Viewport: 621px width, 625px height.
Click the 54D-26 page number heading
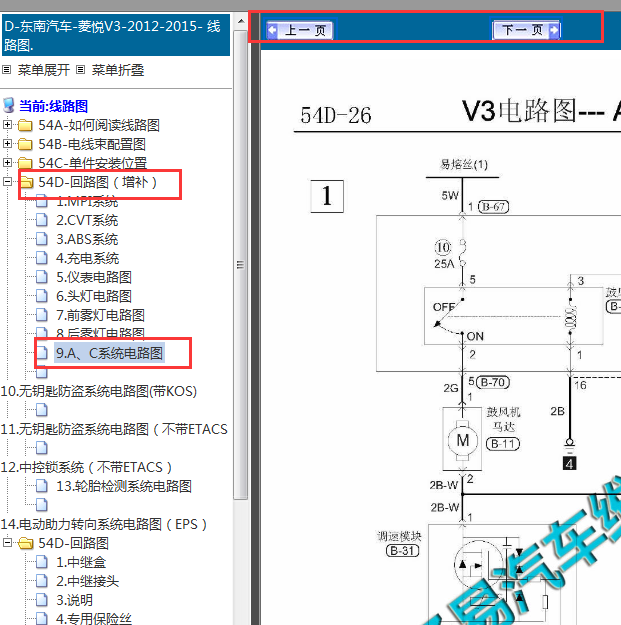336,116
